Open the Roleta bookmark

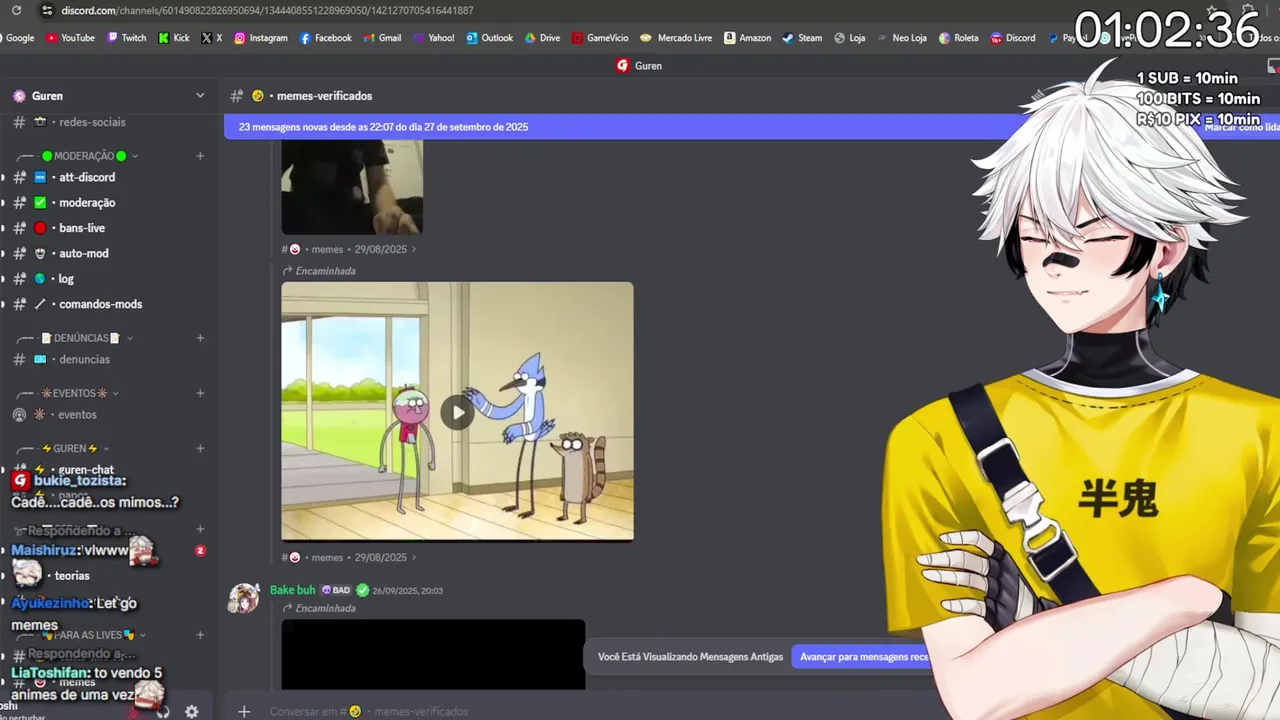pyautogui.click(x=958, y=38)
